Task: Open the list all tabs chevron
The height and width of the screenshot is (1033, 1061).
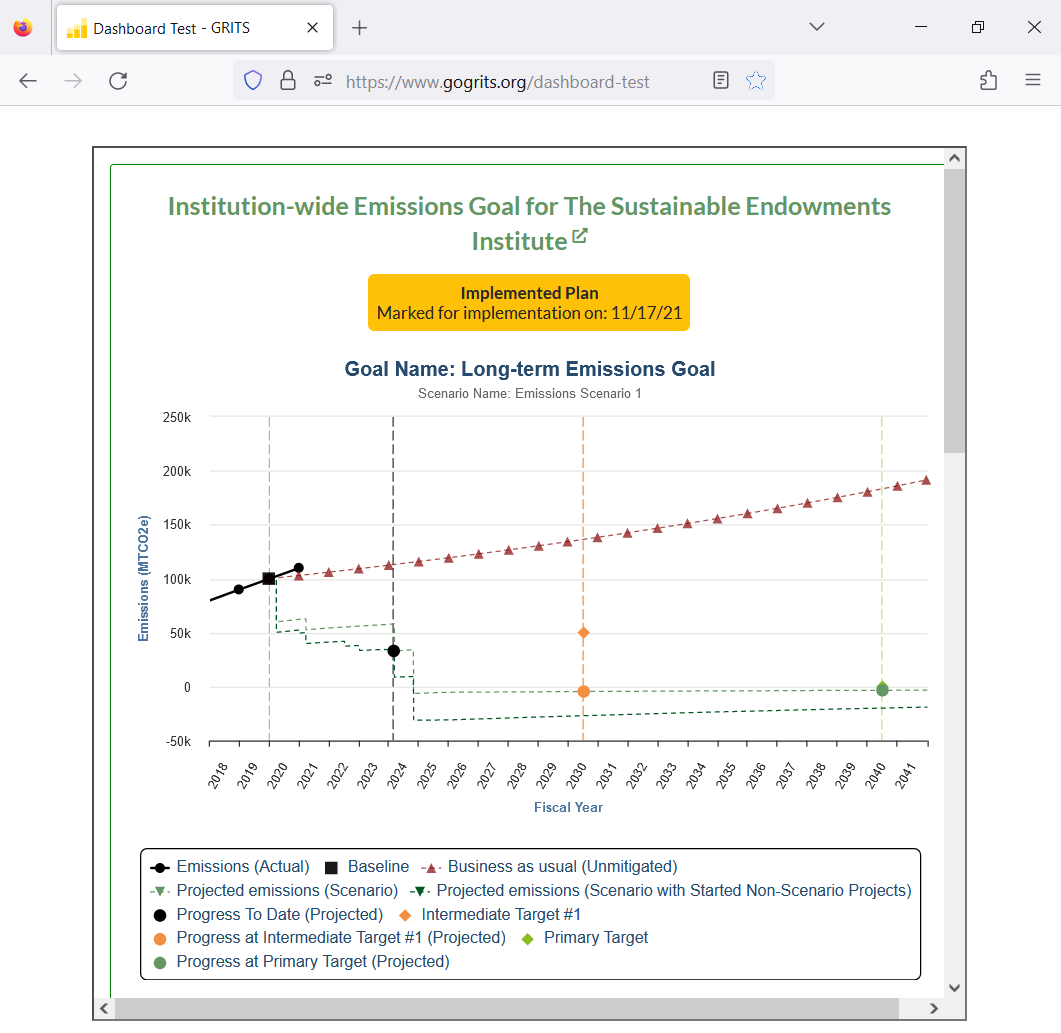Action: pyautogui.click(x=817, y=27)
